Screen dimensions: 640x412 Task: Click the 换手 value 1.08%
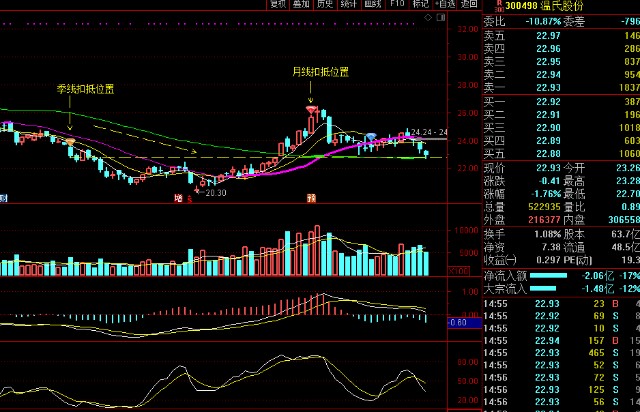(x=547, y=234)
